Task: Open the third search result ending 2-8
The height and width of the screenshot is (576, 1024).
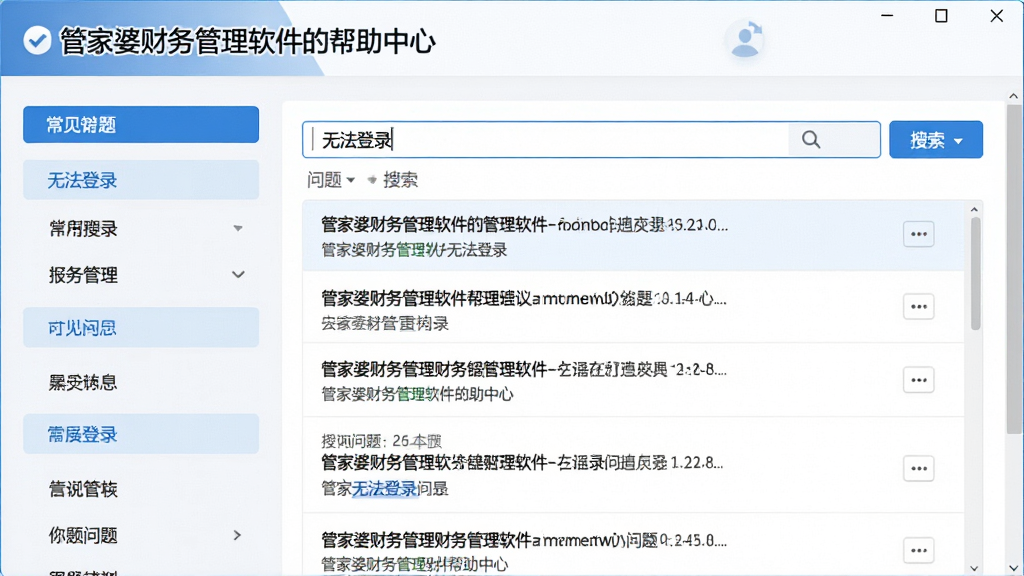Action: tap(524, 370)
